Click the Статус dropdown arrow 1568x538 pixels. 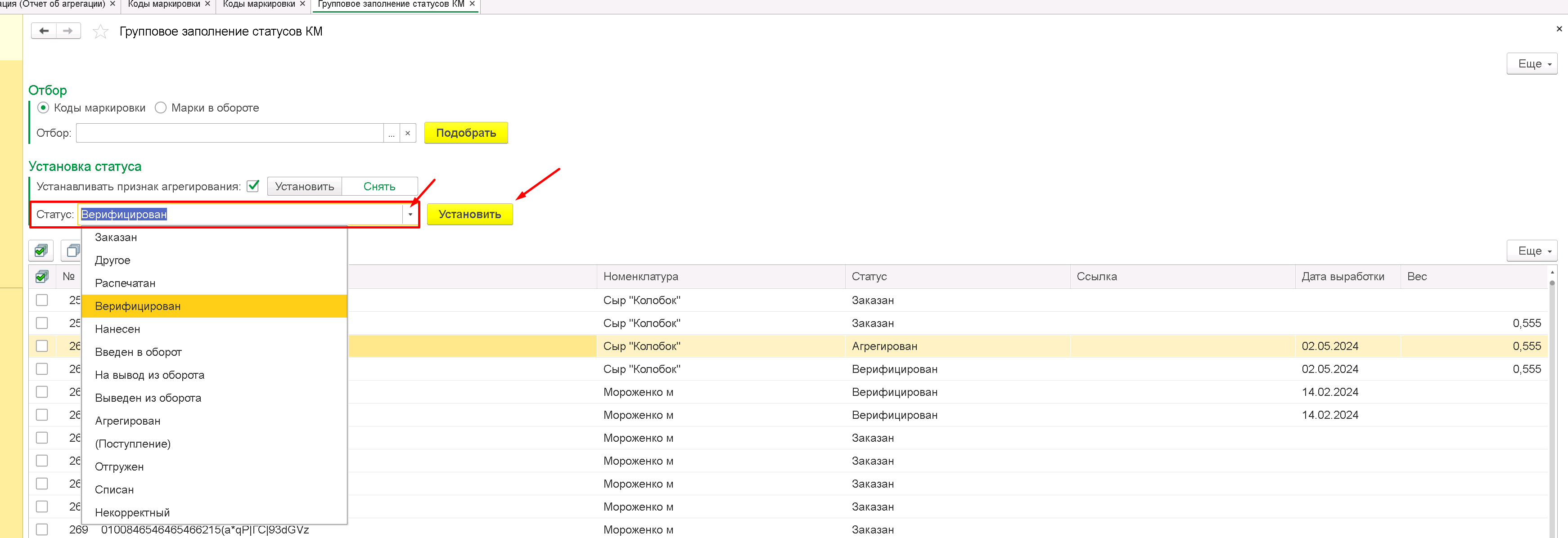(x=410, y=214)
